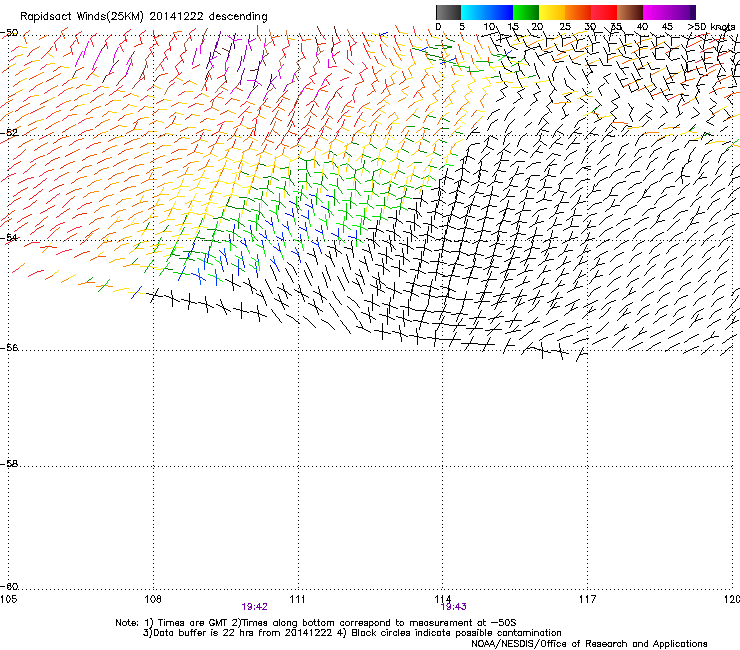Image resolution: width=740 pixels, height=650 pixels.
Task: Click the yellow 20-25 knots legend segment
Action: coord(552,12)
